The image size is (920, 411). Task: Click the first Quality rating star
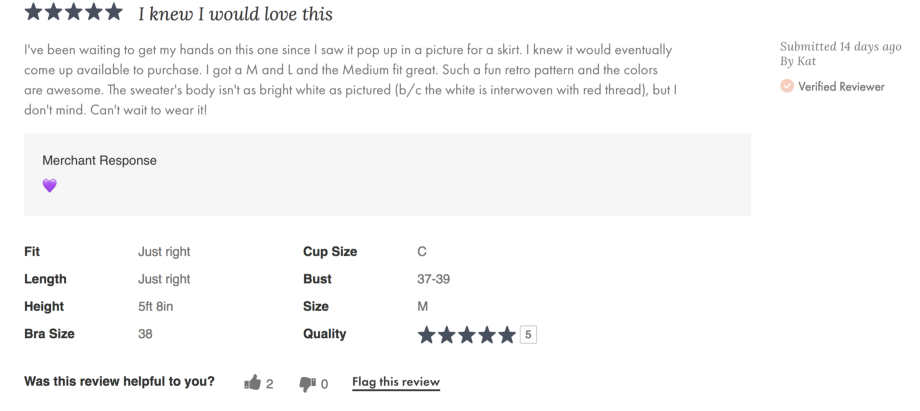[x=428, y=335]
